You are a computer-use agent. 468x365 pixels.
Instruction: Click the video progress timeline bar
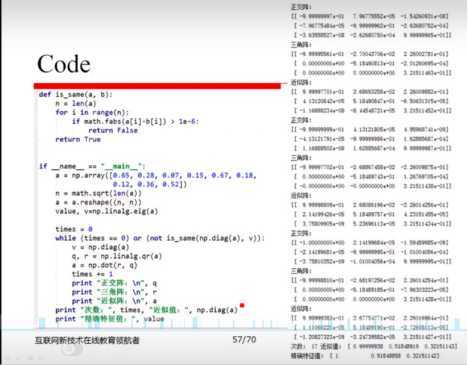point(234,329)
